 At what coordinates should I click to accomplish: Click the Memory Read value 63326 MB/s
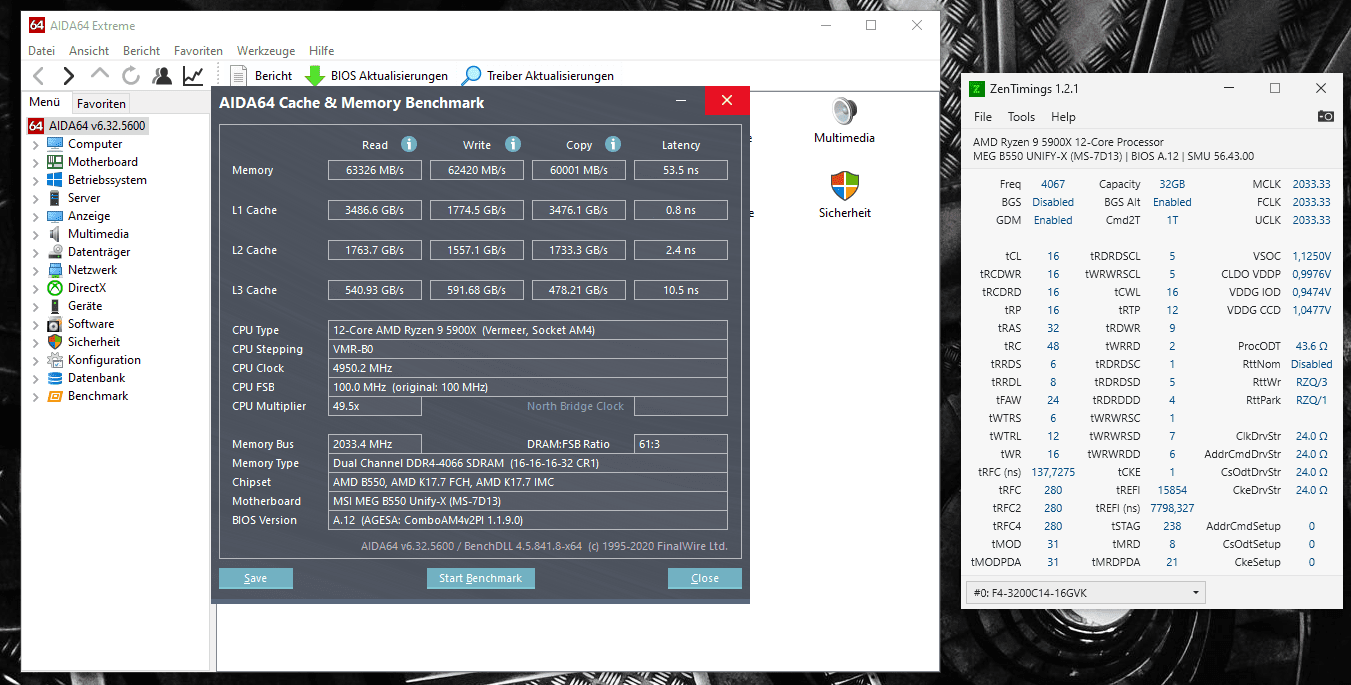[x=375, y=170]
